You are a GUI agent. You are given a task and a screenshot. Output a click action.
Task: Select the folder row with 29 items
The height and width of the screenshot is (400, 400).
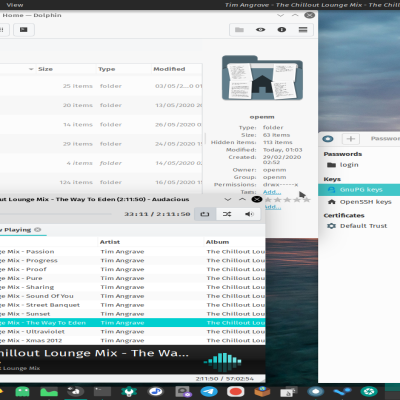pos(101,144)
